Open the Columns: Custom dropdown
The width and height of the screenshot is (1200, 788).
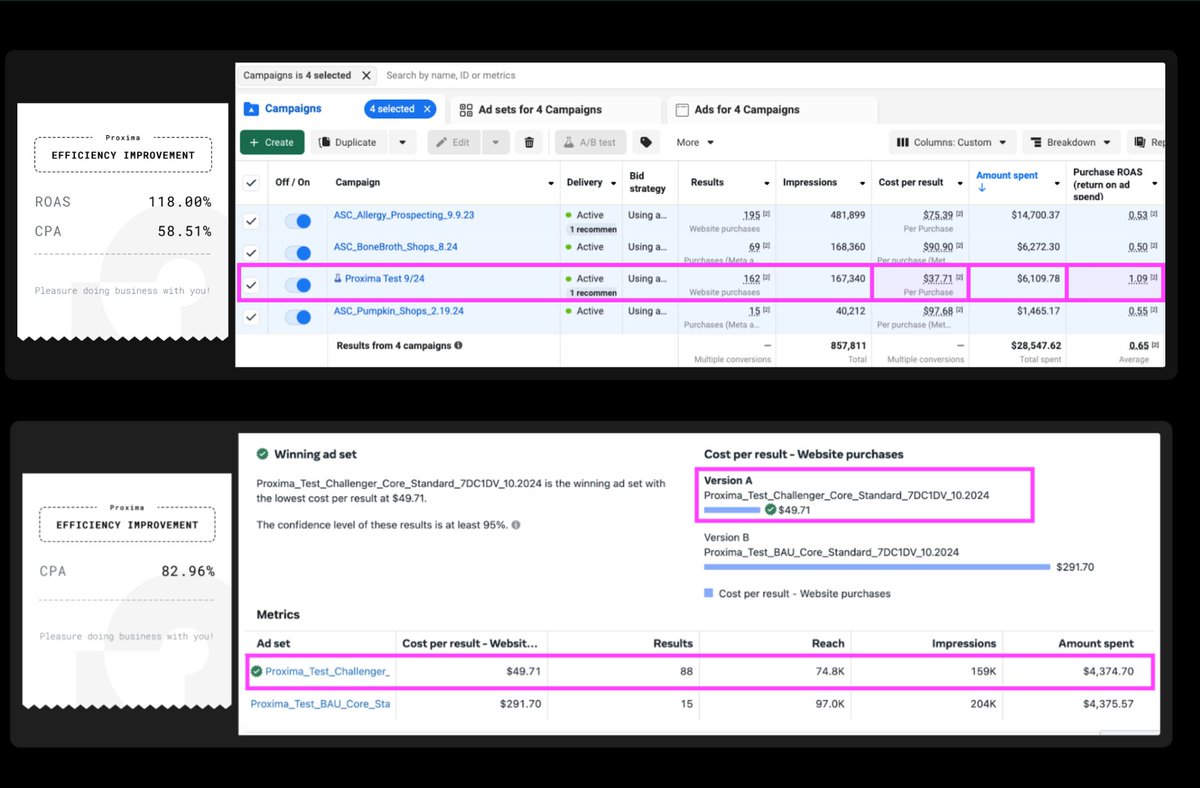[x=951, y=142]
